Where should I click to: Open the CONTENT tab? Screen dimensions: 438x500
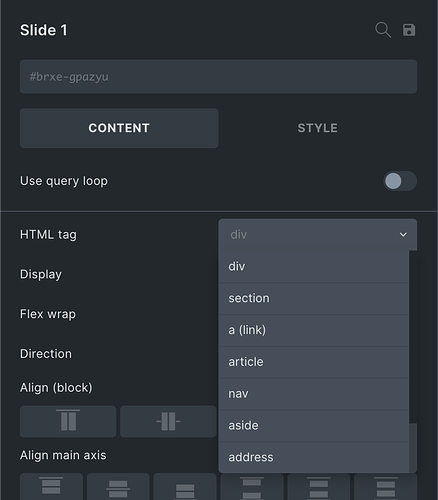tap(119, 128)
